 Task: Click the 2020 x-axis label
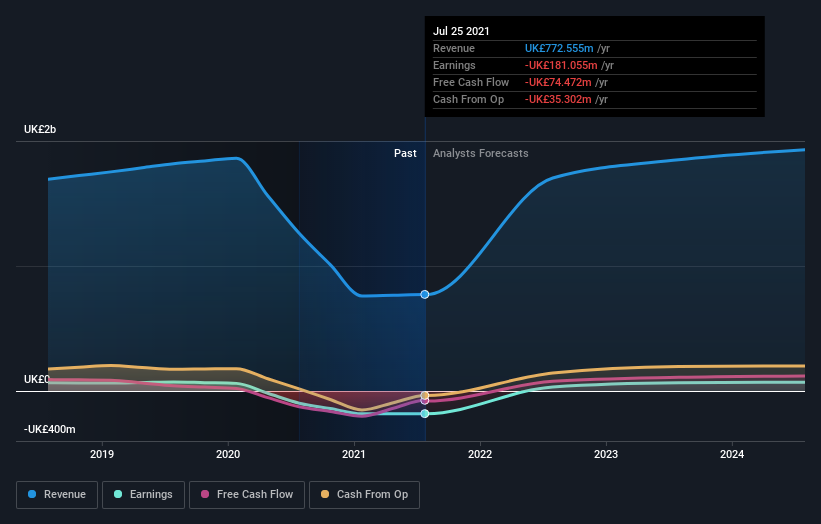[228, 454]
